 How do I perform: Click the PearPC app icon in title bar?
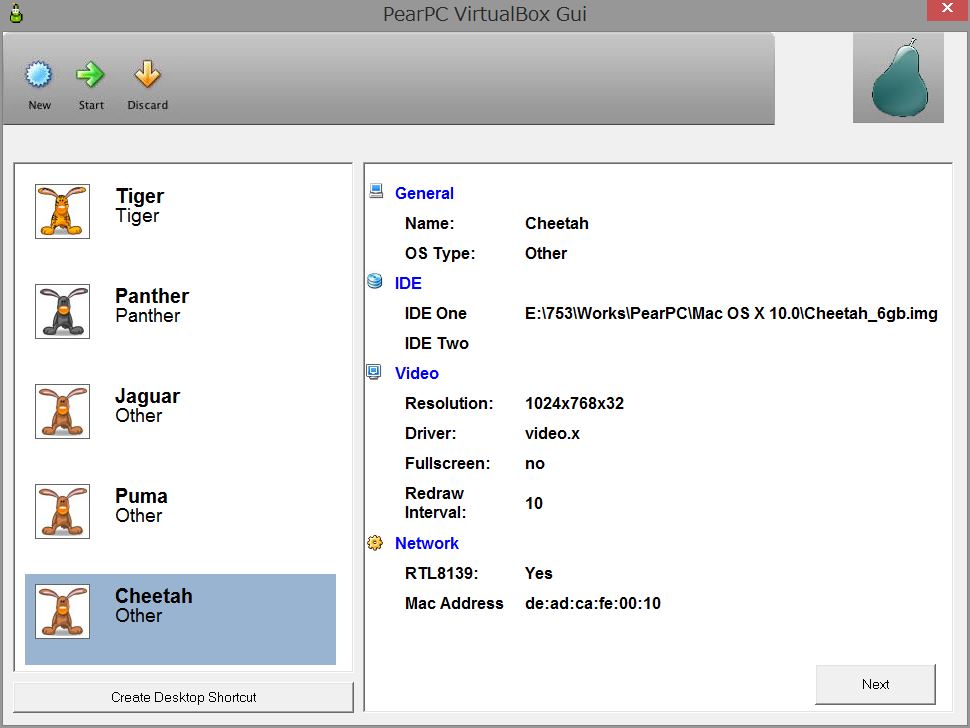[16, 13]
